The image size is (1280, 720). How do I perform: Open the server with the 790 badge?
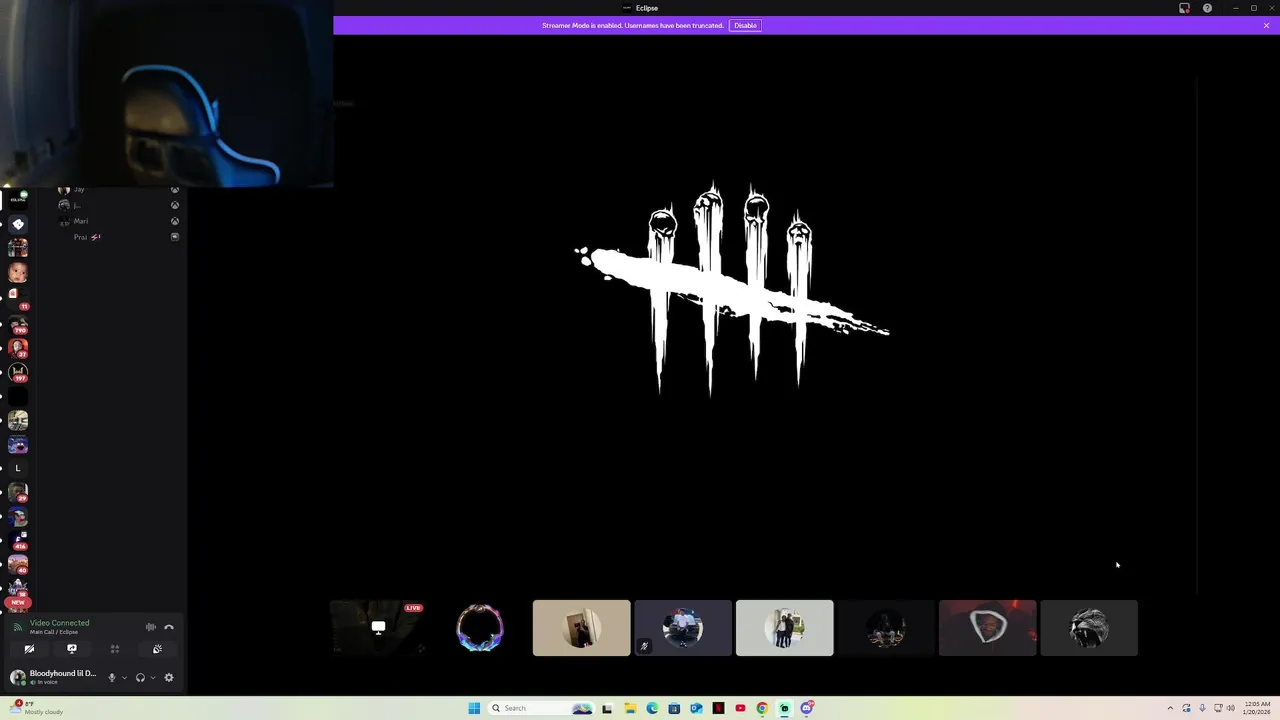coord(18,323)
